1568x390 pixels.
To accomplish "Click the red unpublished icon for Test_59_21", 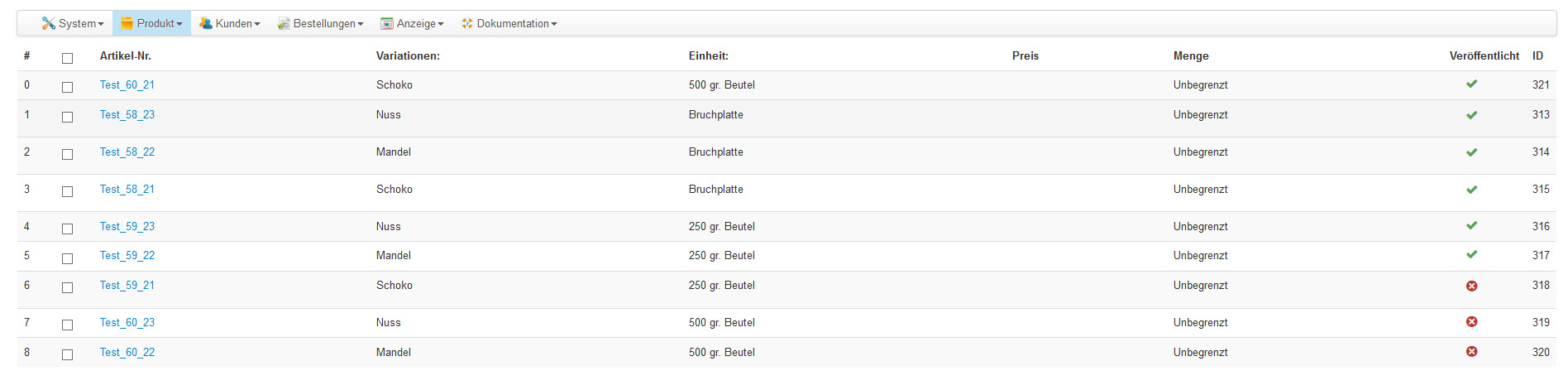I will 1471,286.
